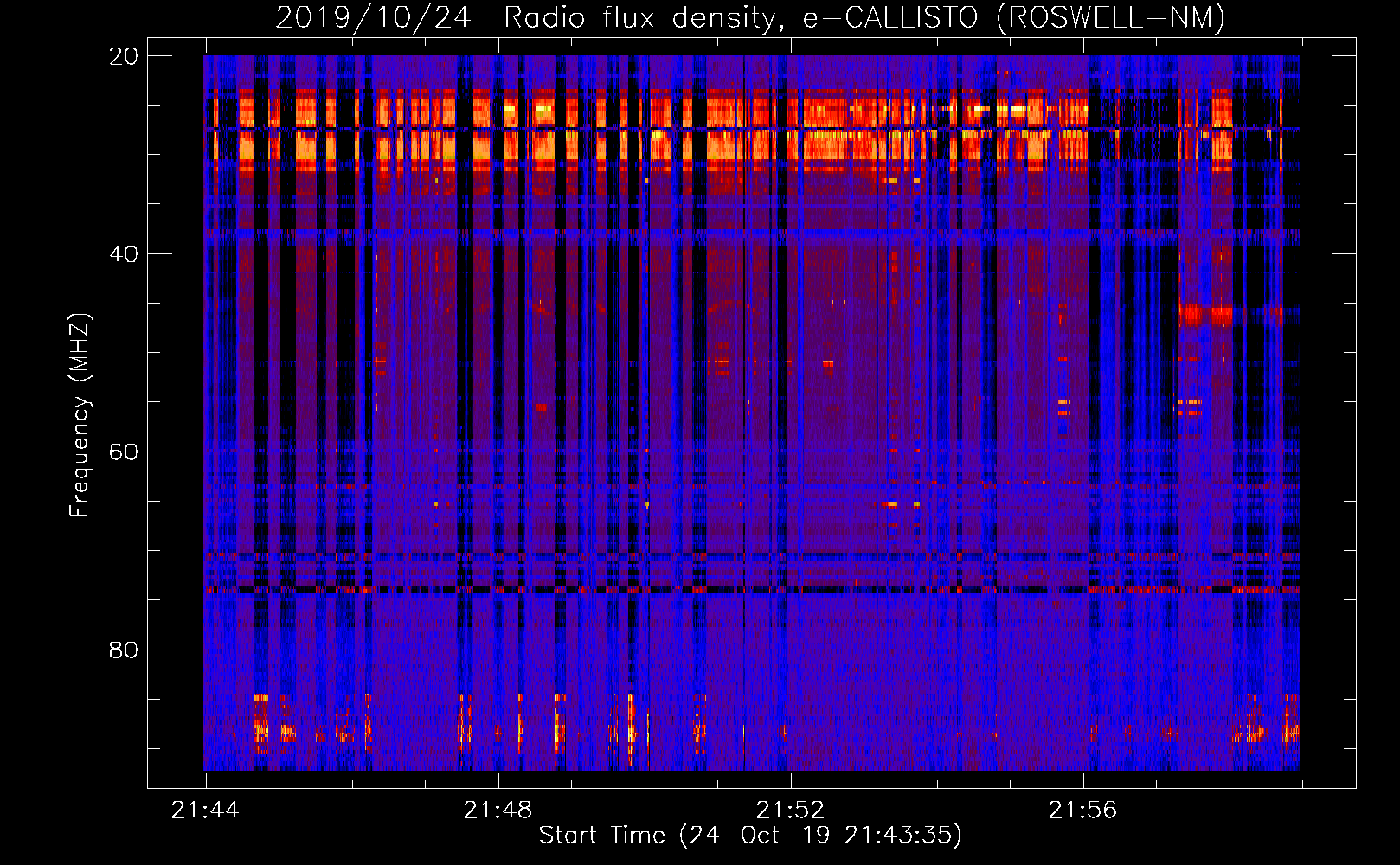Click the 21:48 time tick label
This screenshot has width=1400, height=865.
pyautogui.click(x=498, y=811)
